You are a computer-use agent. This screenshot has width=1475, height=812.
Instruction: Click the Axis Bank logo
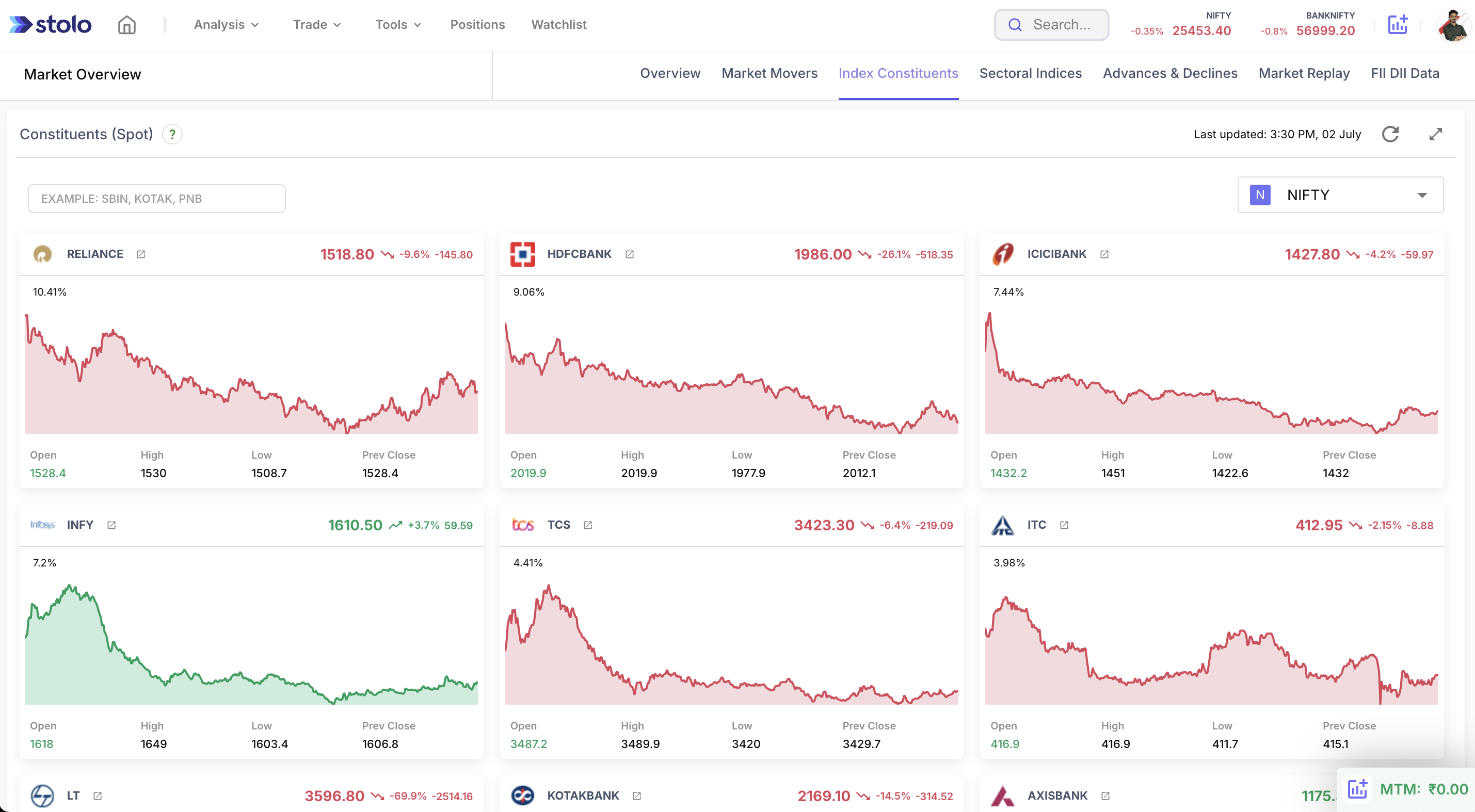(1003, 796)
